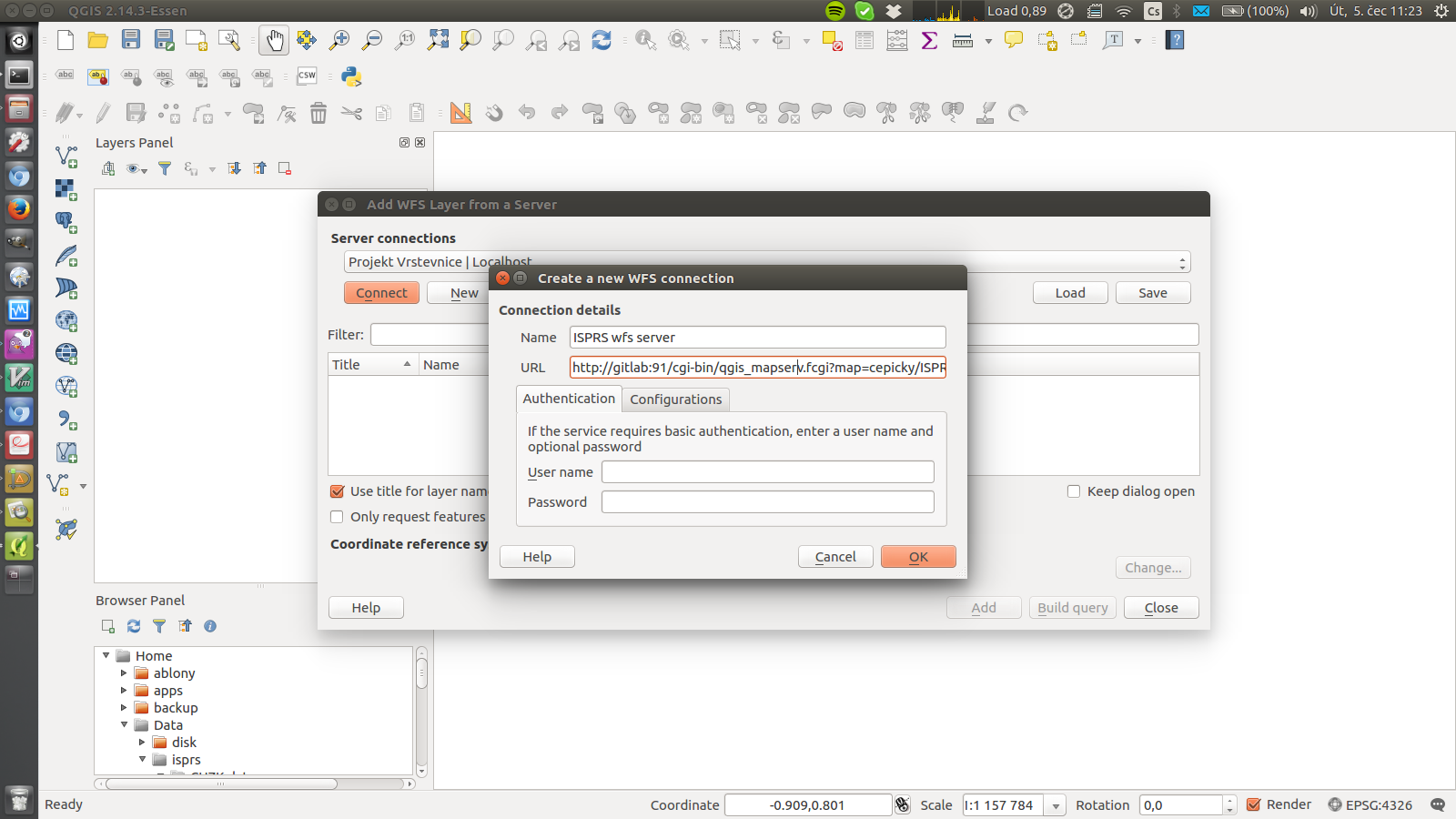The image size is (1456, 819).
Task: Click the Add Raster Layer icon
Action: [66, 189]
